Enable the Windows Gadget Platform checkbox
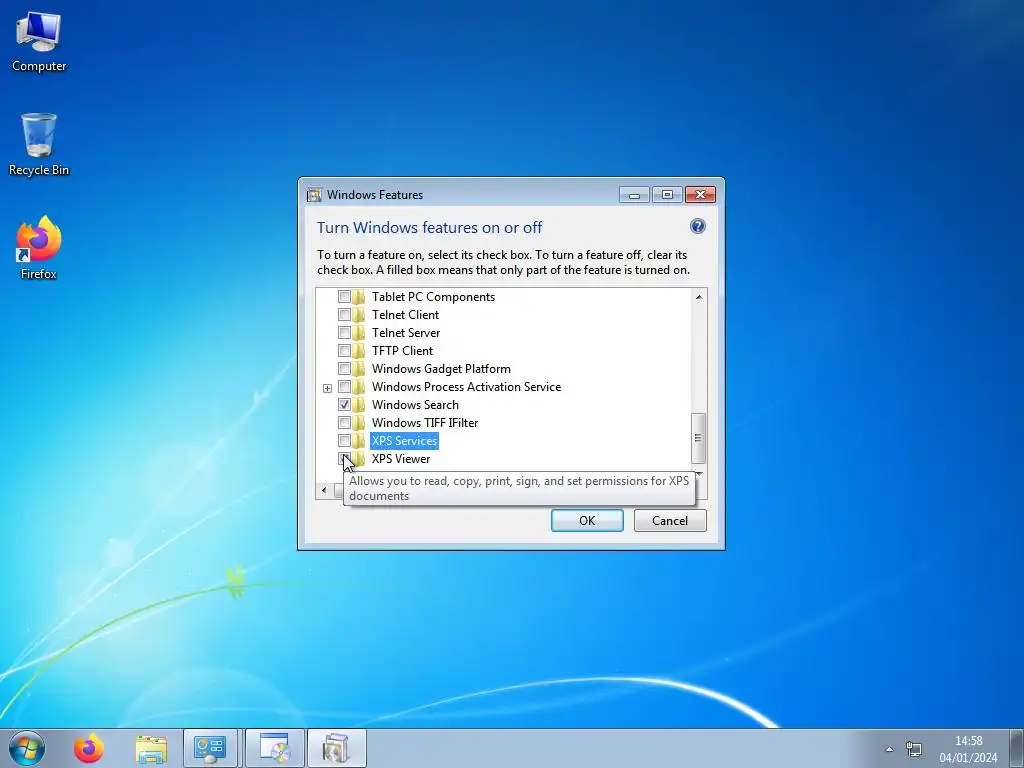 coord(344,369)
